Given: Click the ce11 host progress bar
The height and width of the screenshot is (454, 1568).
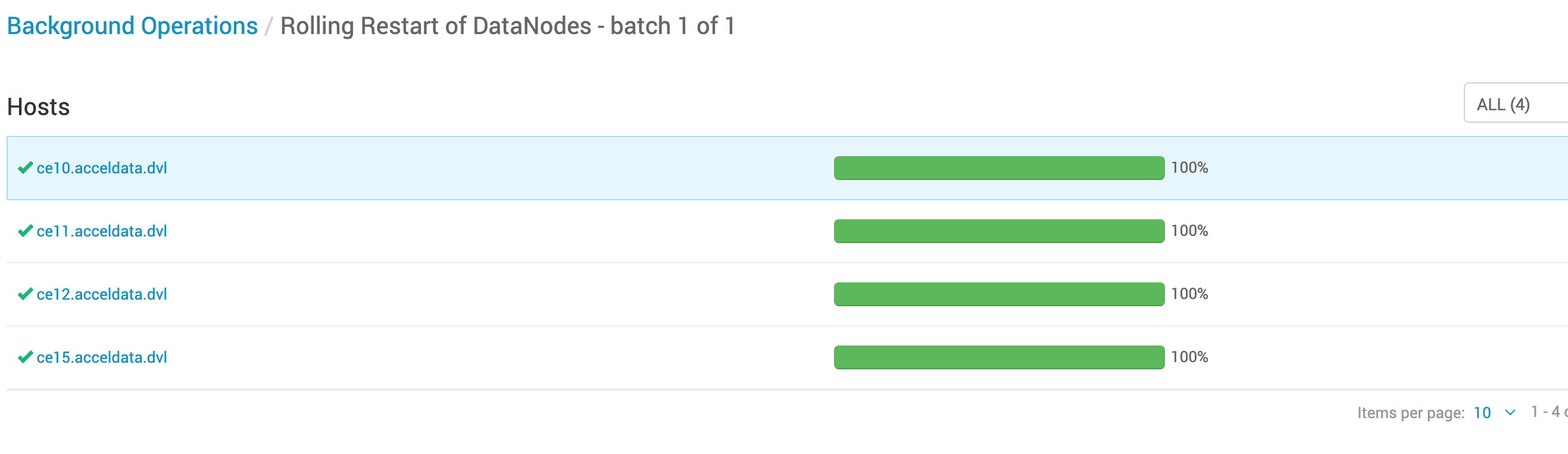Looking at the screenshot, I should click(999, 231).
